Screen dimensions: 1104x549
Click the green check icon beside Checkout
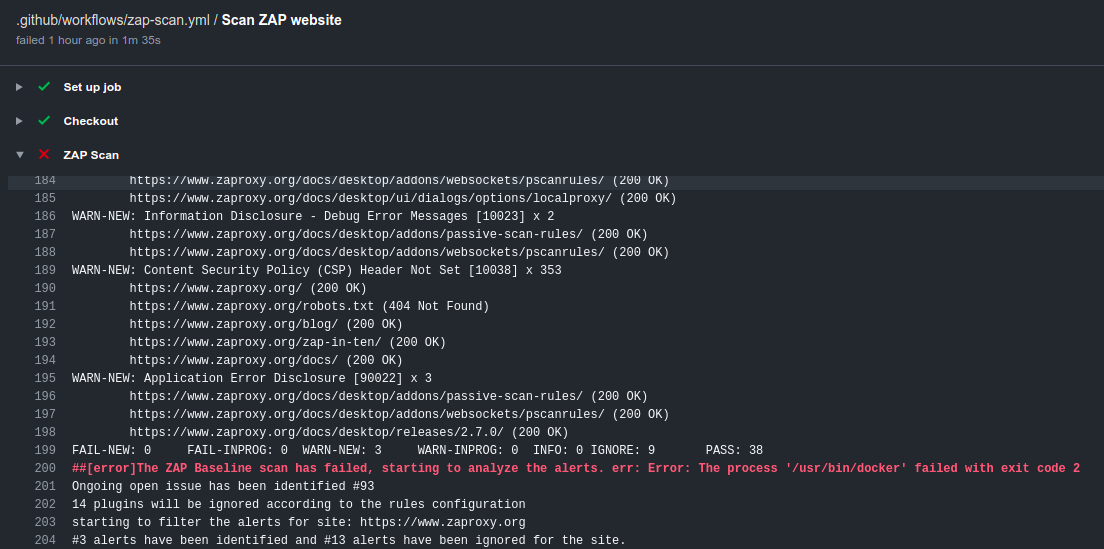(44, 121)
